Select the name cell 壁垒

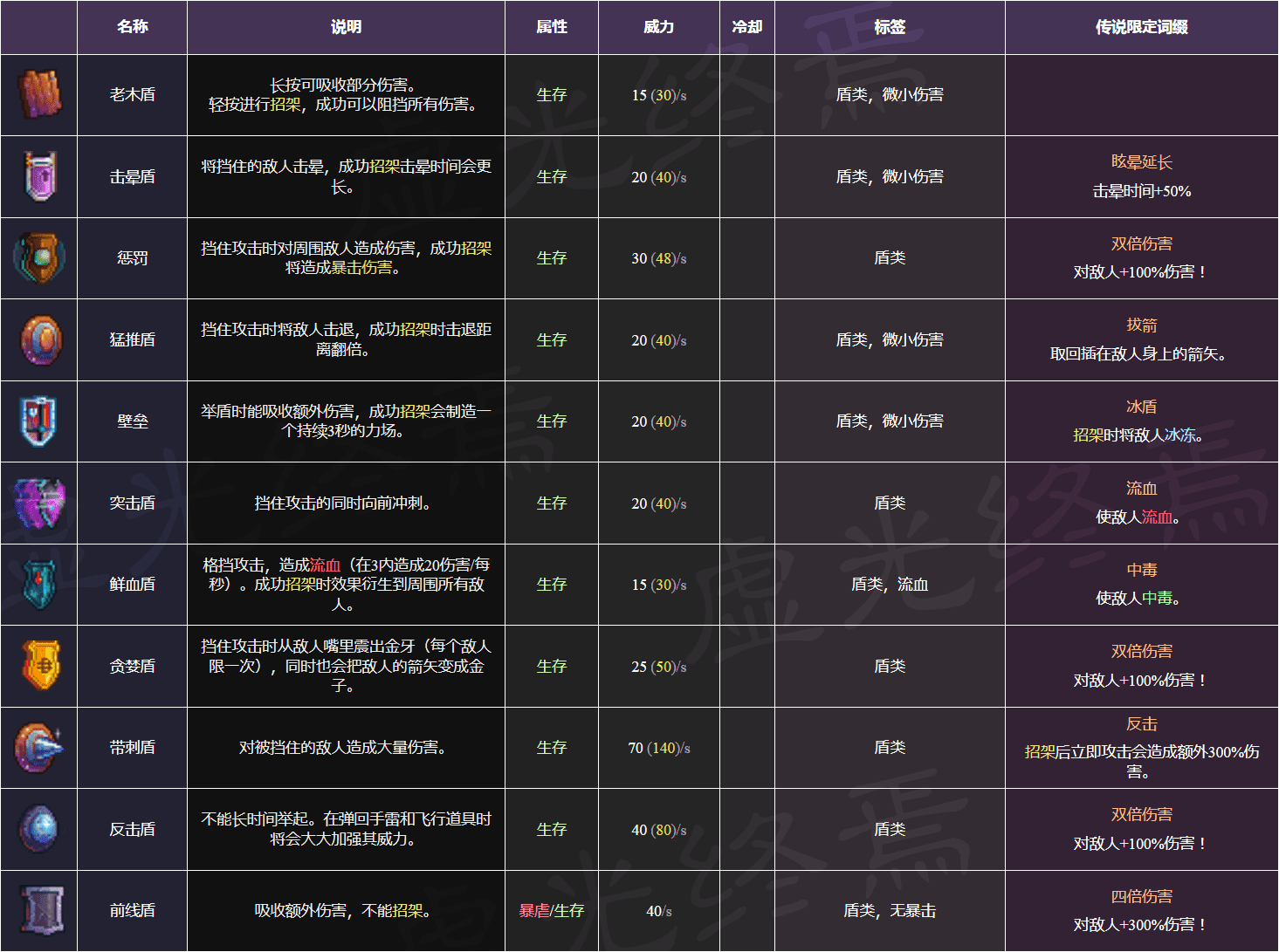132,421
